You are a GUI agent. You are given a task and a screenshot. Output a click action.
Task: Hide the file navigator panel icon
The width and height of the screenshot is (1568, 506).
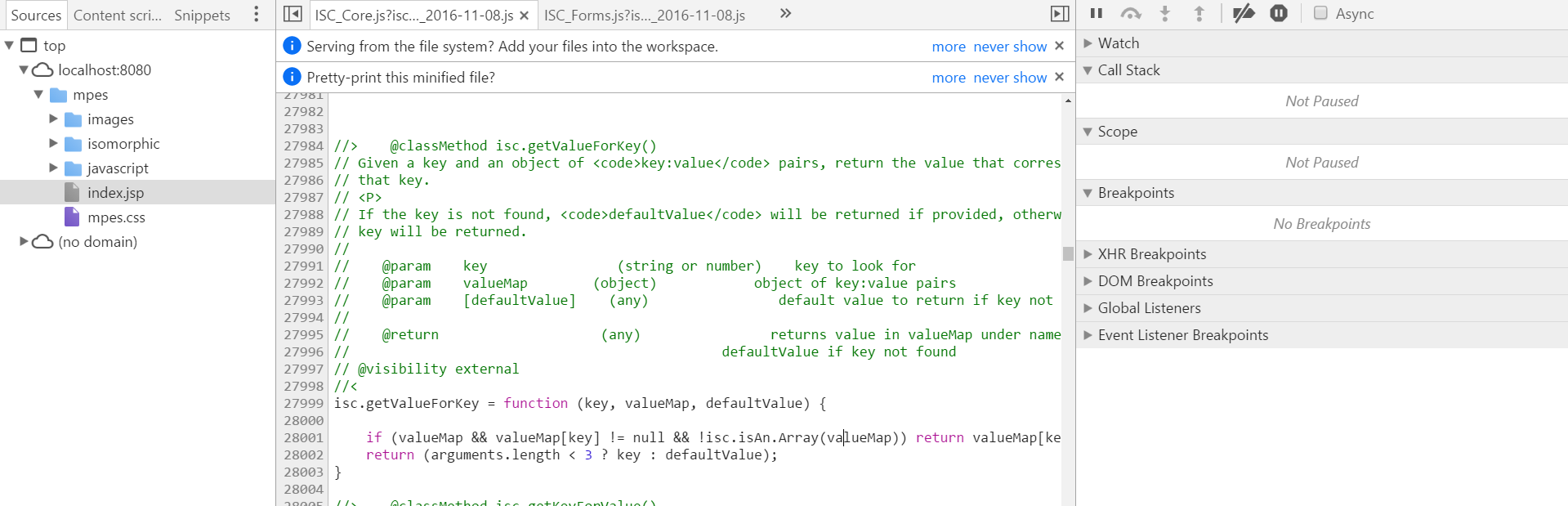point(293,14)
